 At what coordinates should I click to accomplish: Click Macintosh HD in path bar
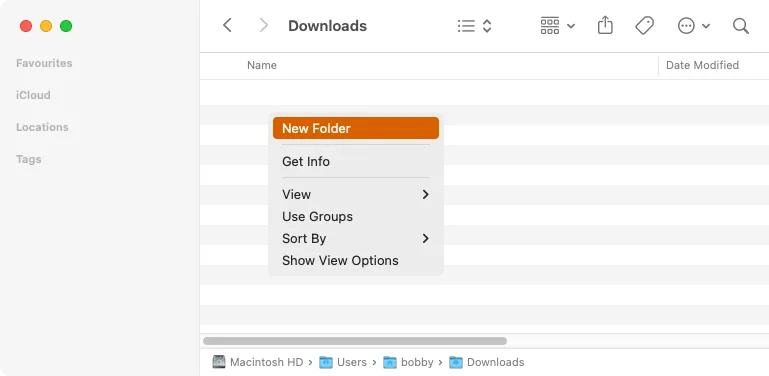point(258,362)
